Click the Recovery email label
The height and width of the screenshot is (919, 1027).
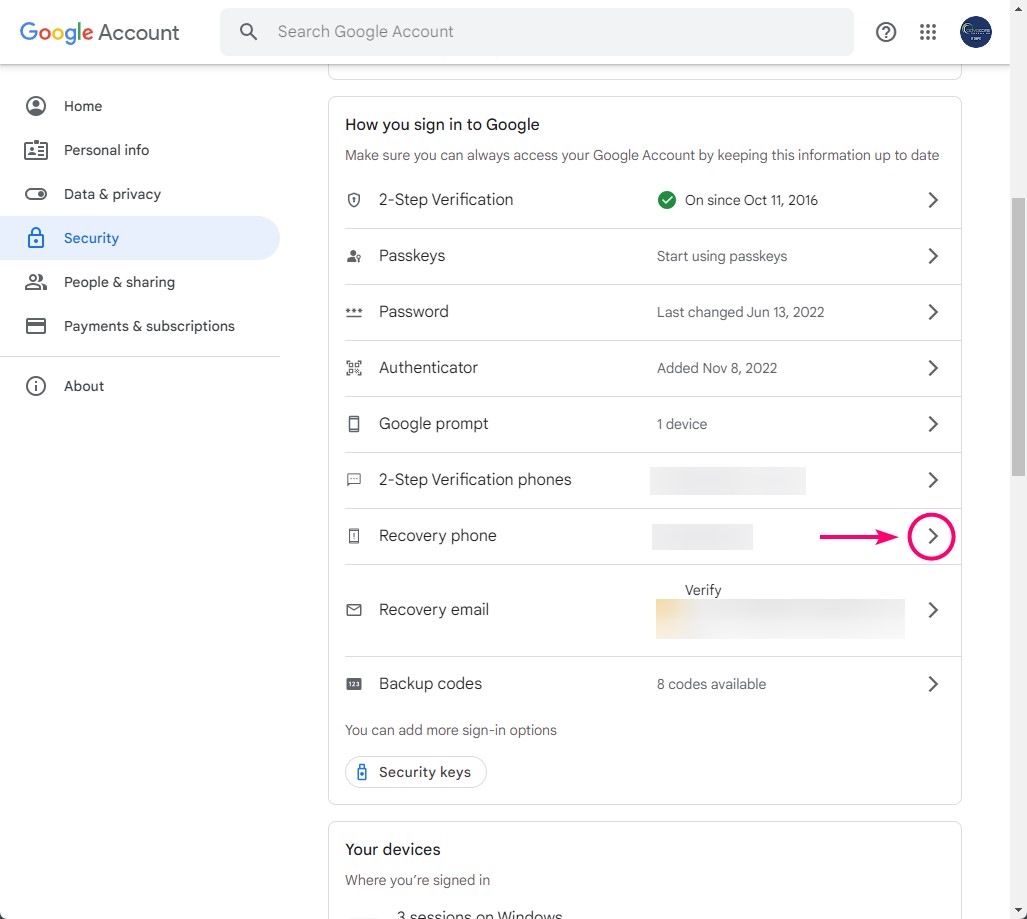434,610
